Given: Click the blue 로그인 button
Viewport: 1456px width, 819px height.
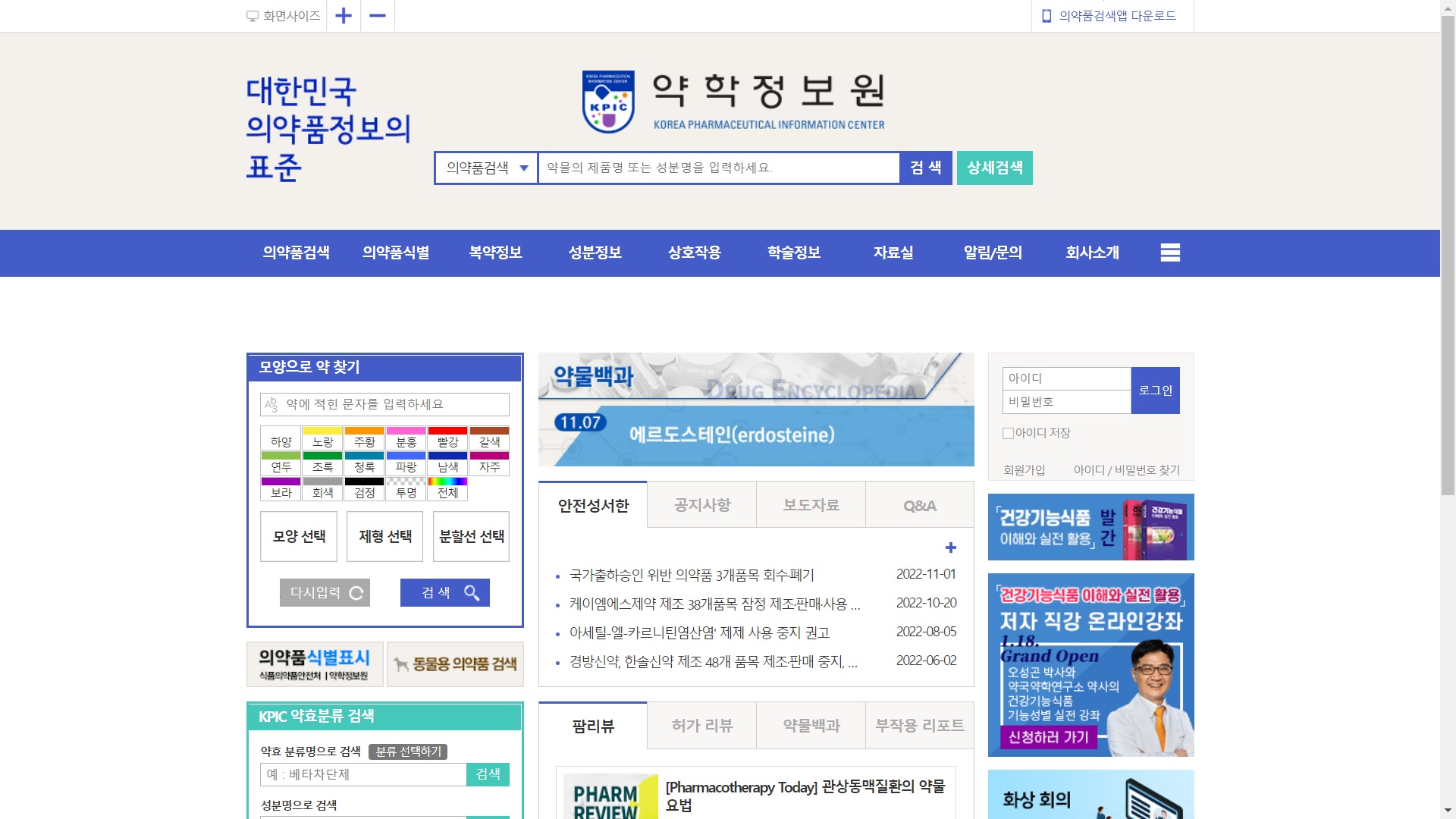Looking at the screenshot, I should 1155,391.
